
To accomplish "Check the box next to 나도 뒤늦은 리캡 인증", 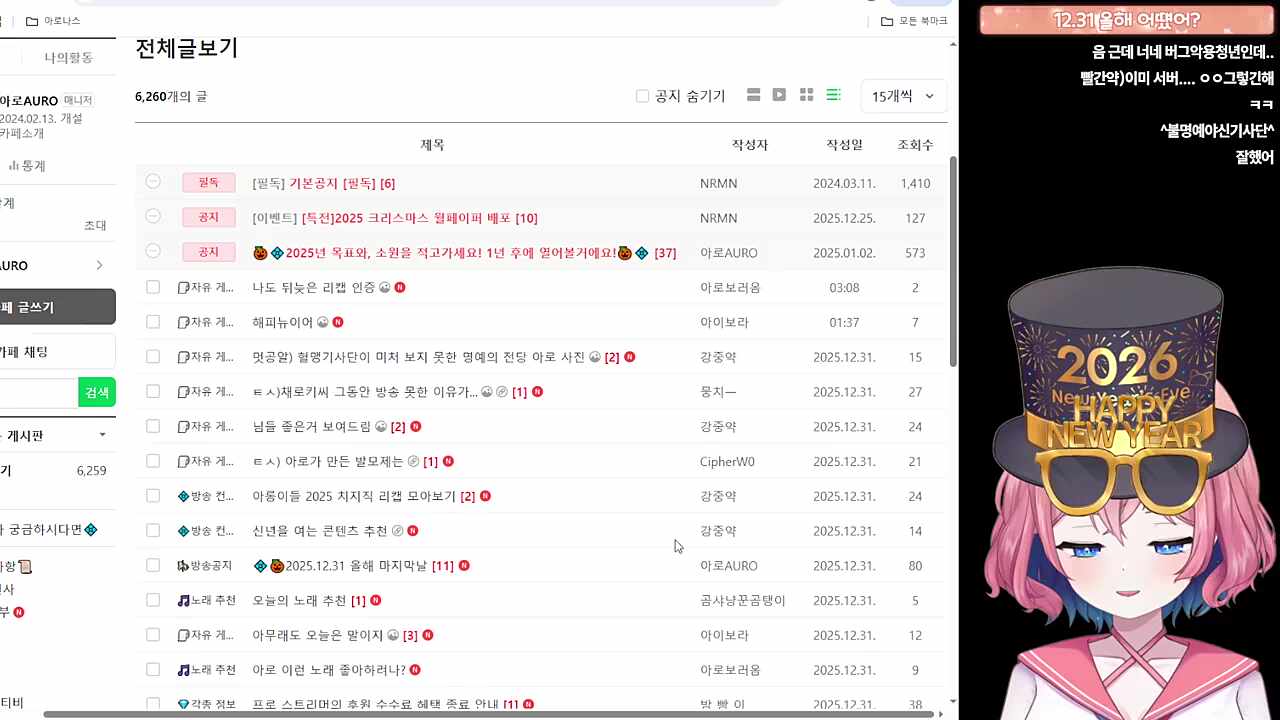I will (153, 287).
